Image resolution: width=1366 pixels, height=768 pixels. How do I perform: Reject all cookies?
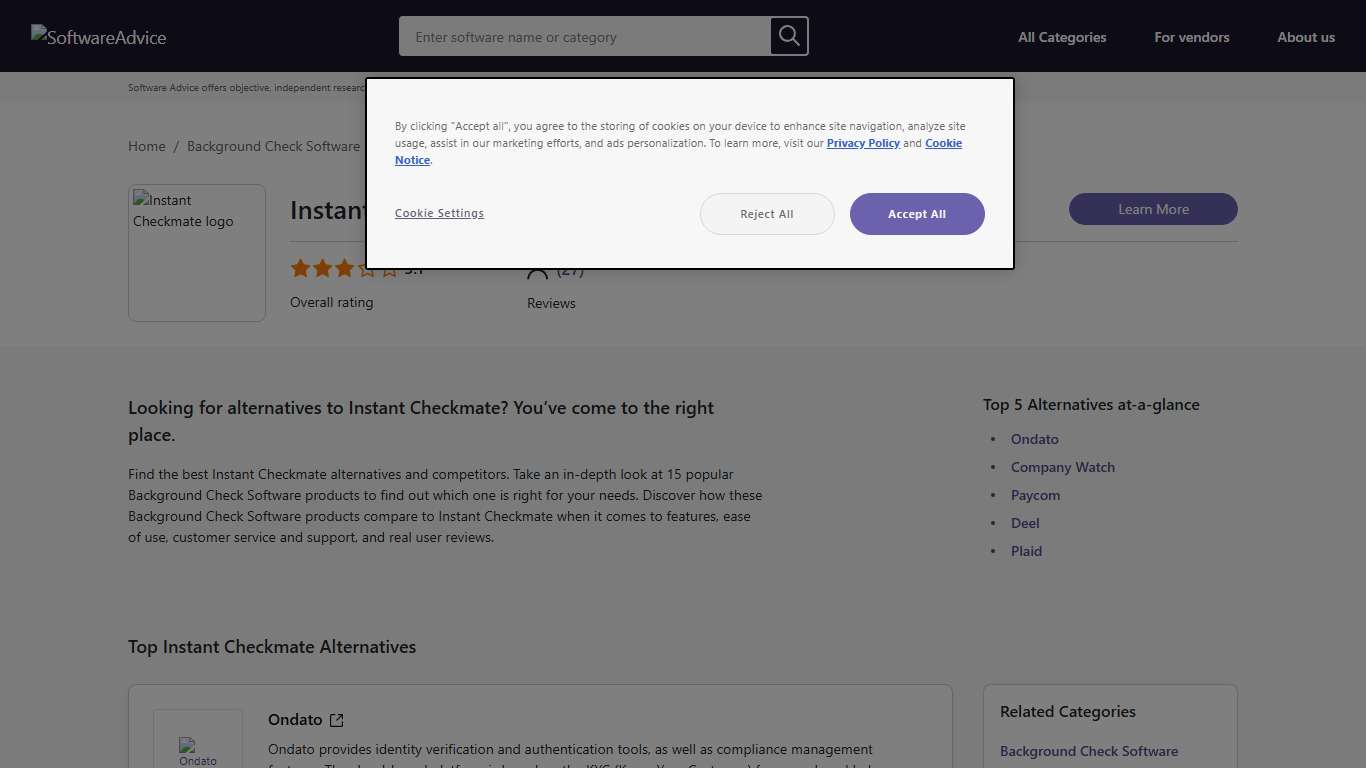click(x=766, y=213)
